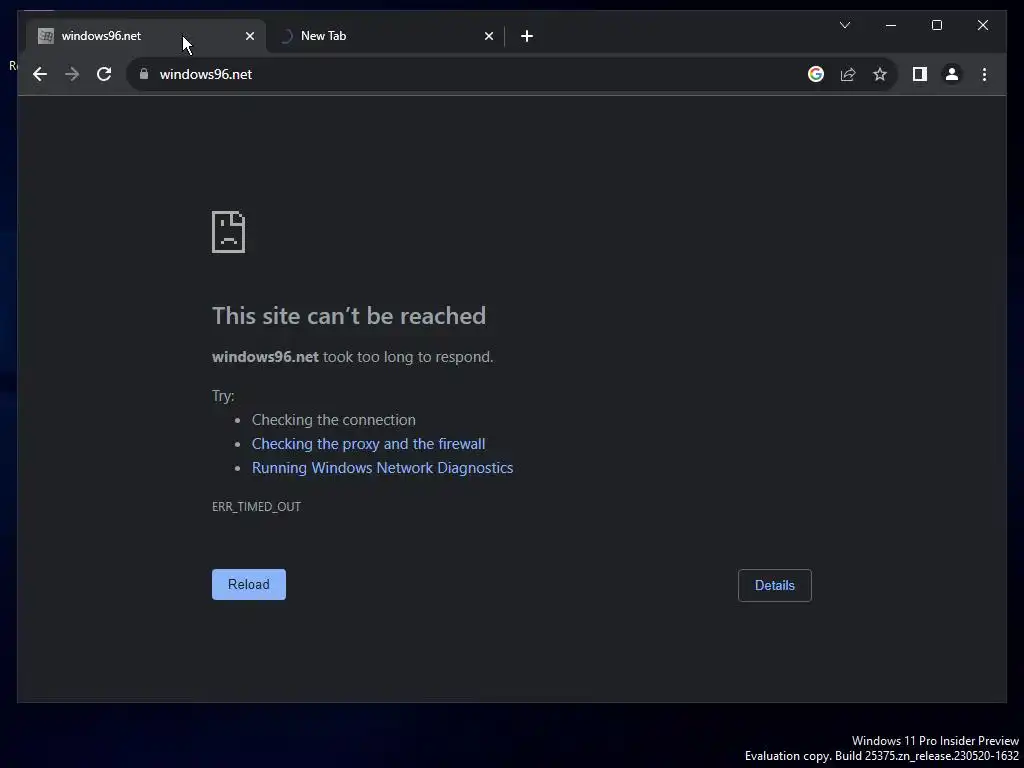Close the Chrome window

coord(983,25)
